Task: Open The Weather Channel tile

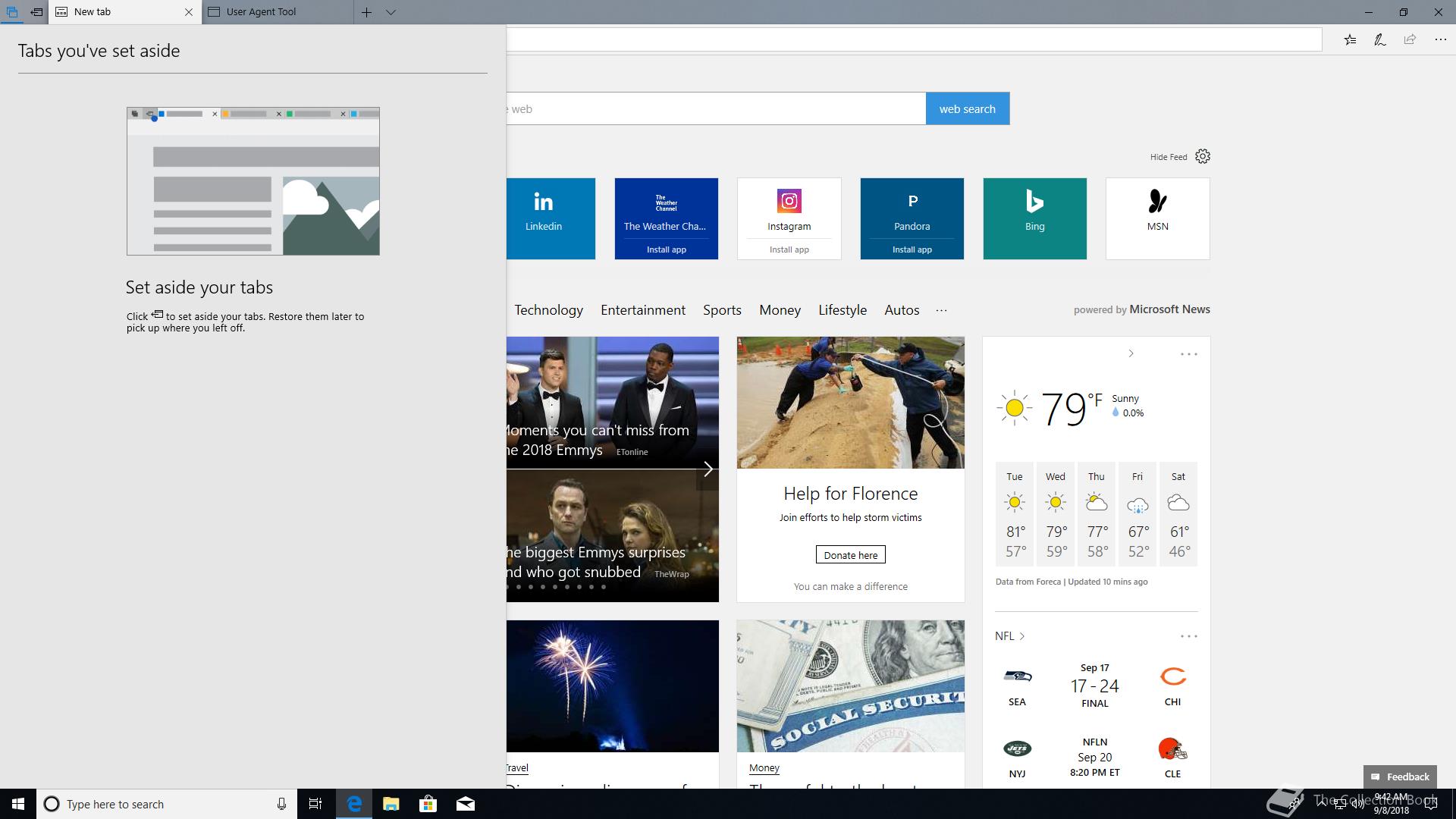Action: (666, 209)
